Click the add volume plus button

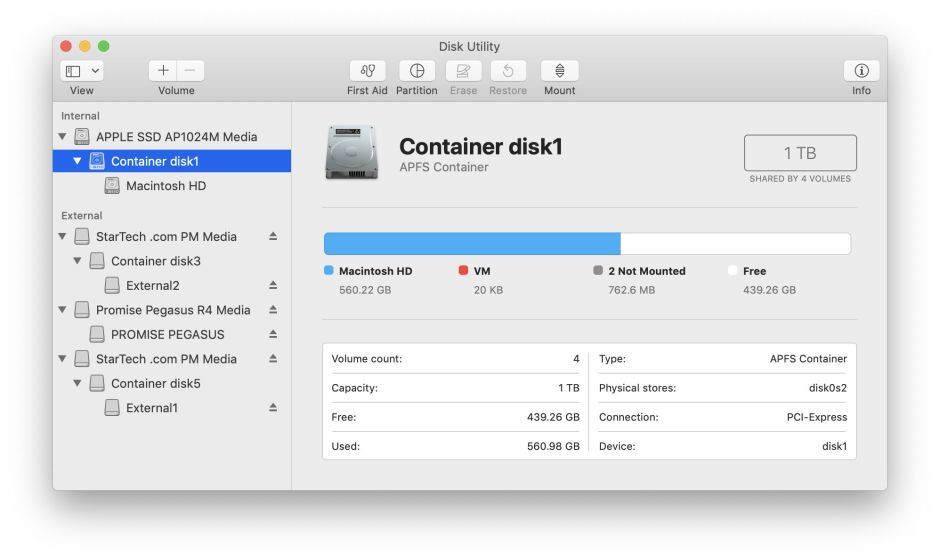pyautogui.click(x=163, y=71)
